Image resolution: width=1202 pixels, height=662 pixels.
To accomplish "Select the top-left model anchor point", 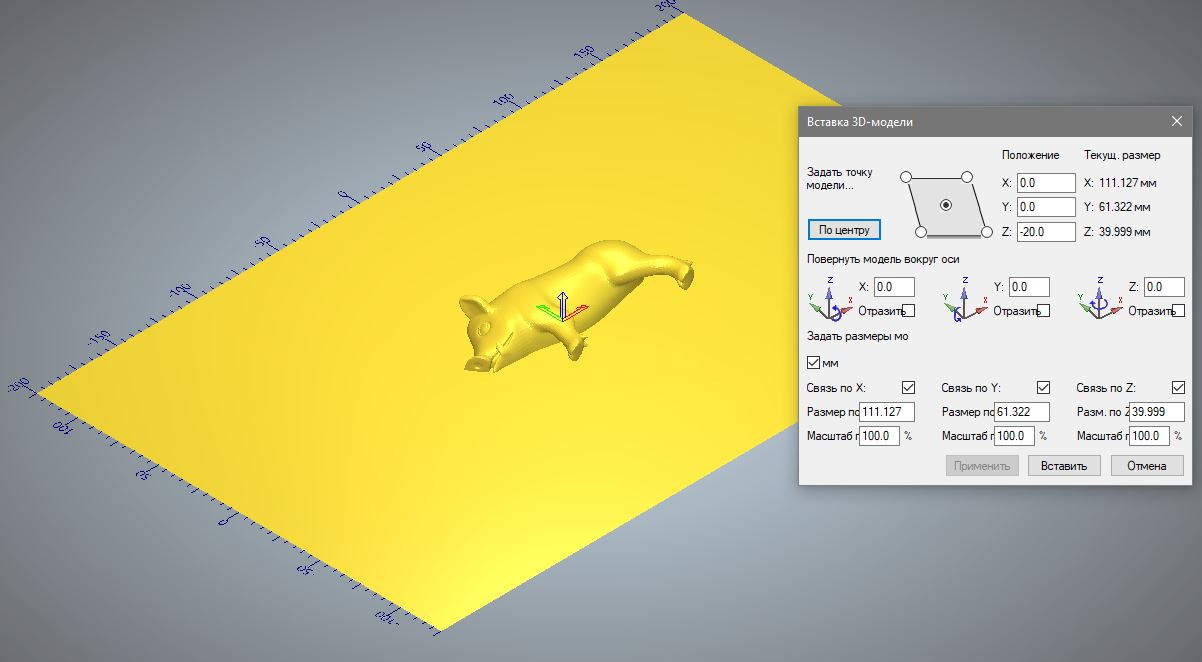I will point(906,177).
